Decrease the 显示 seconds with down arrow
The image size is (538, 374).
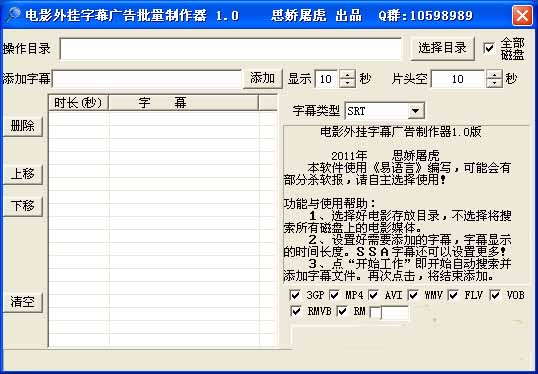(x=347, y=83)
